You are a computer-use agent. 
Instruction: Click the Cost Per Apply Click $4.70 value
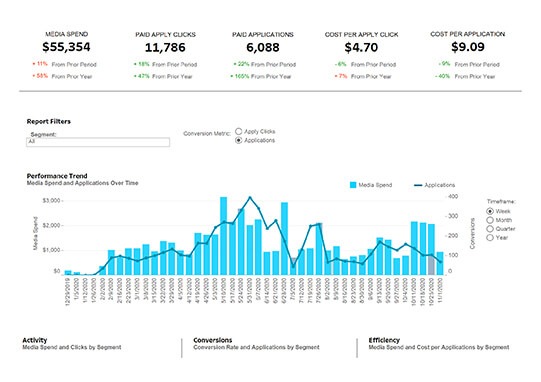coord(361,47)
